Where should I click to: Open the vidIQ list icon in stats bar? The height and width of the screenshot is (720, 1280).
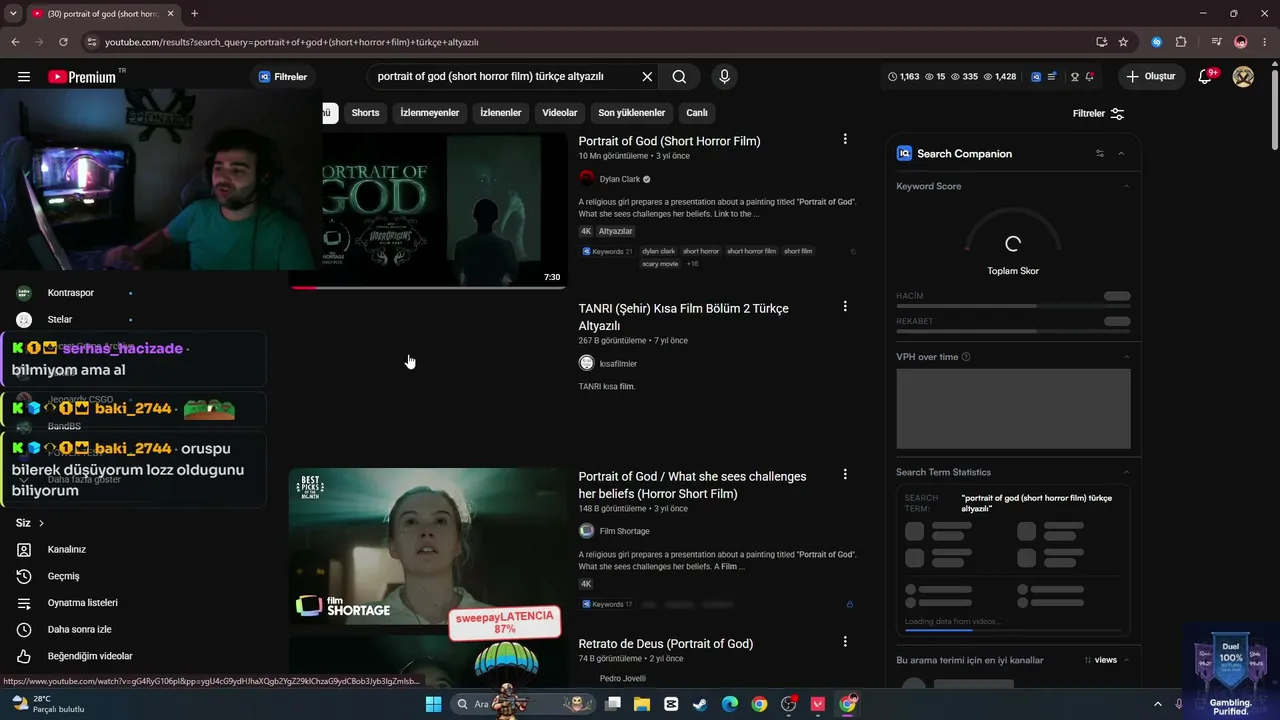pyautogui.click(x=1052, y=77)
